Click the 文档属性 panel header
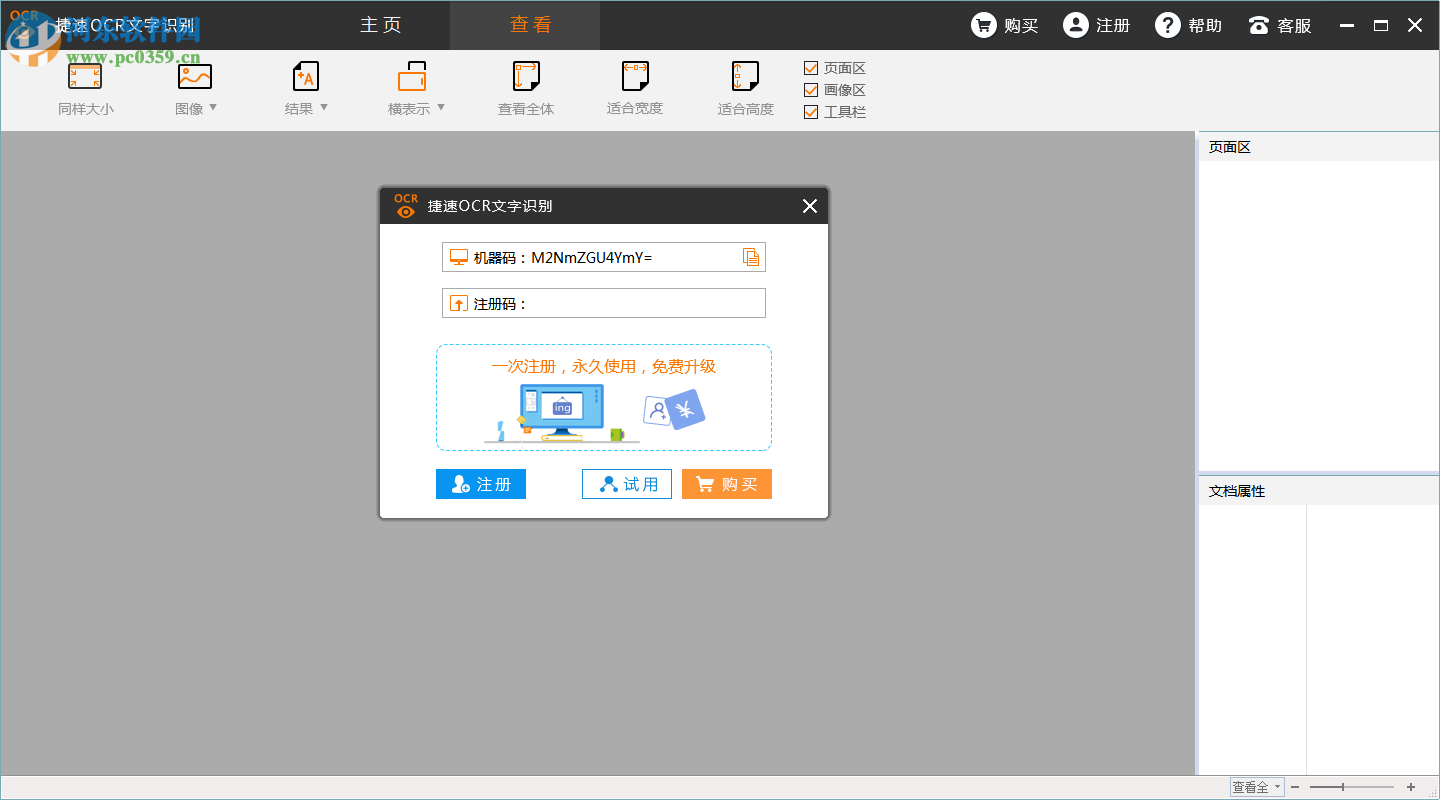This screenshot has height=800, width=1440. pyautogui.click(x=1318, y=491)
